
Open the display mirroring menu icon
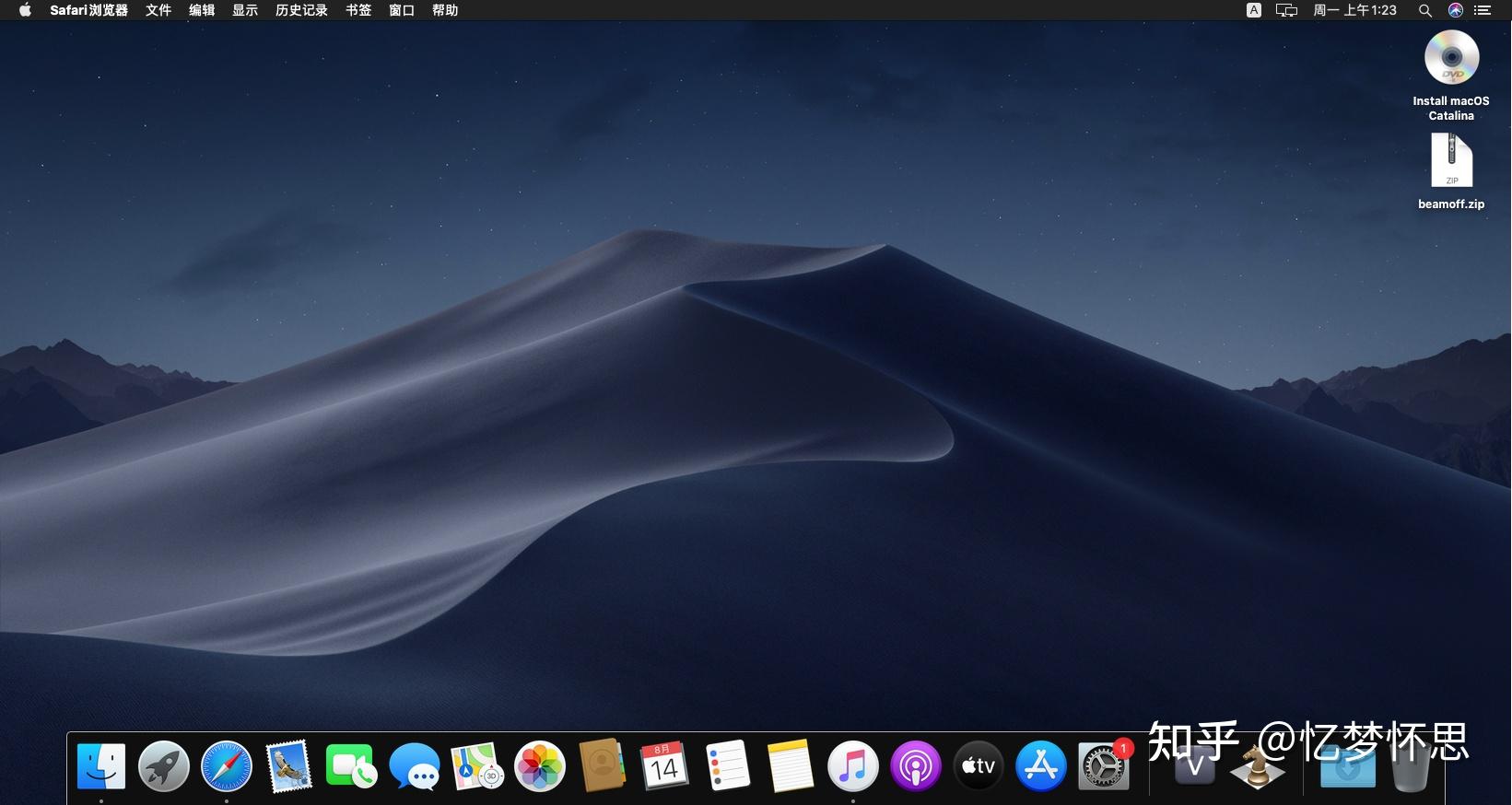point(1286,10)
